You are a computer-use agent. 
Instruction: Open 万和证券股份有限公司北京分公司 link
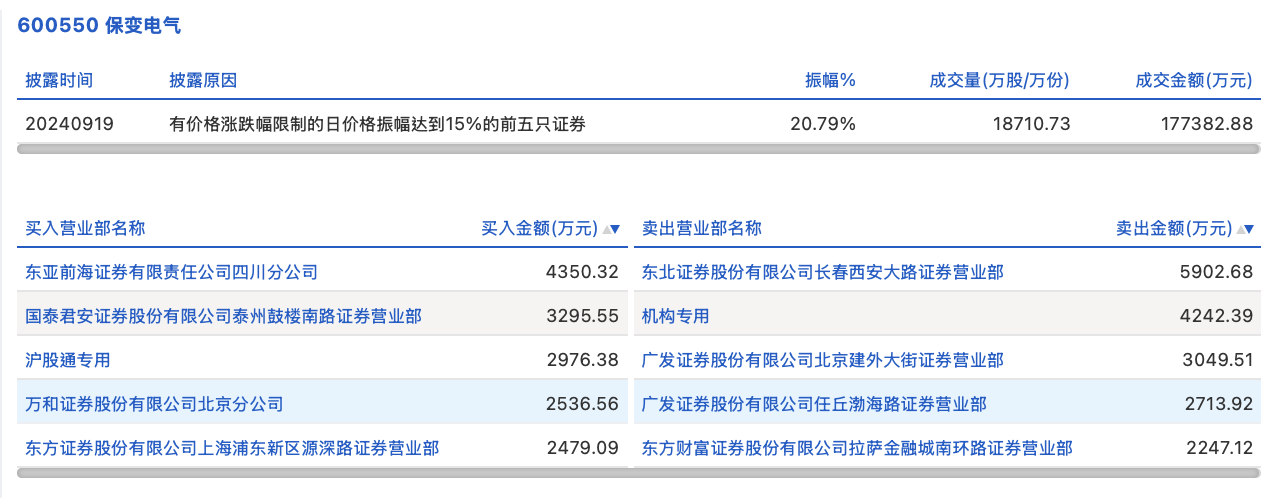154,404
